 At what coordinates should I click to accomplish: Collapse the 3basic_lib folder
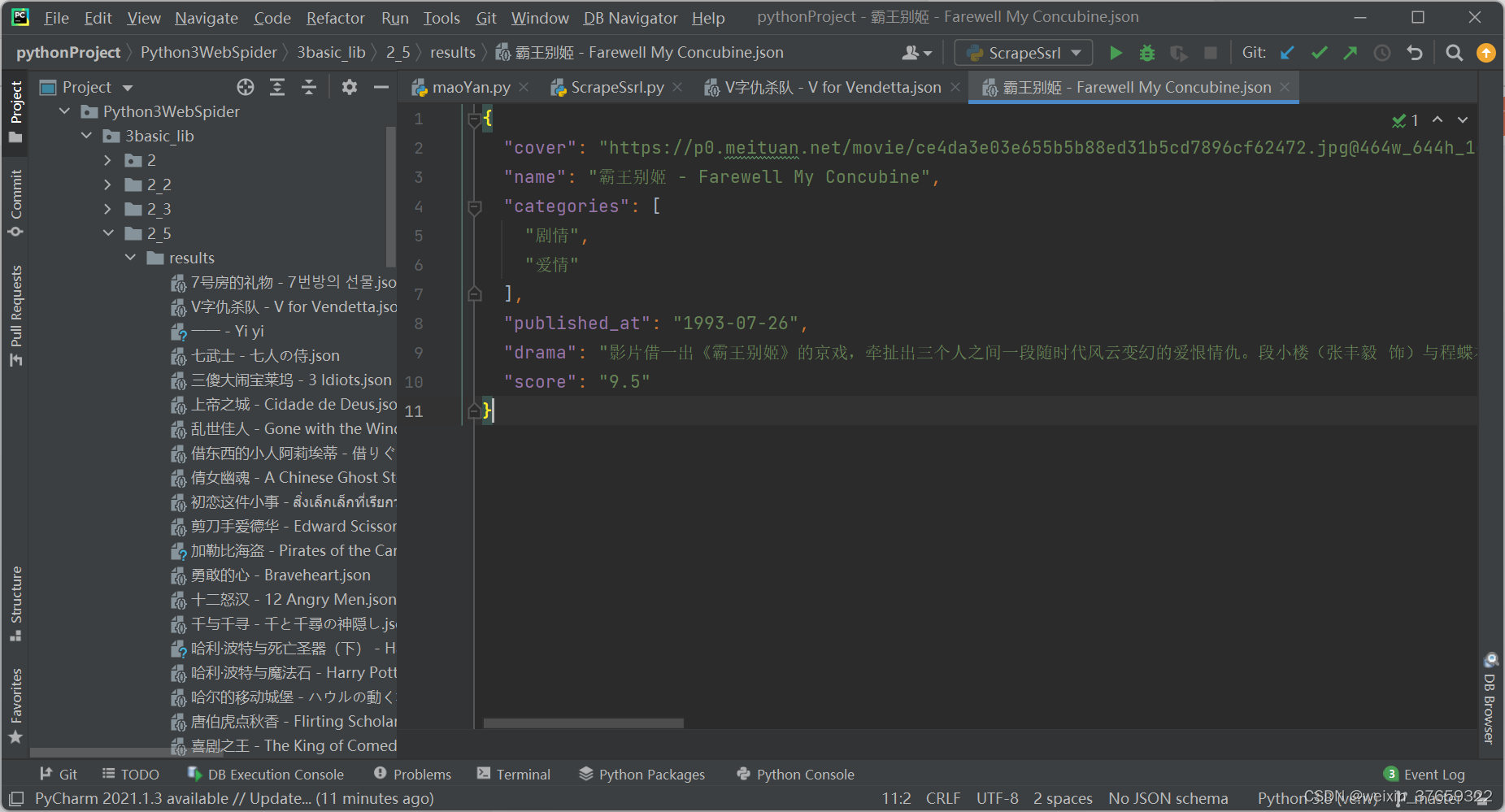87,136
